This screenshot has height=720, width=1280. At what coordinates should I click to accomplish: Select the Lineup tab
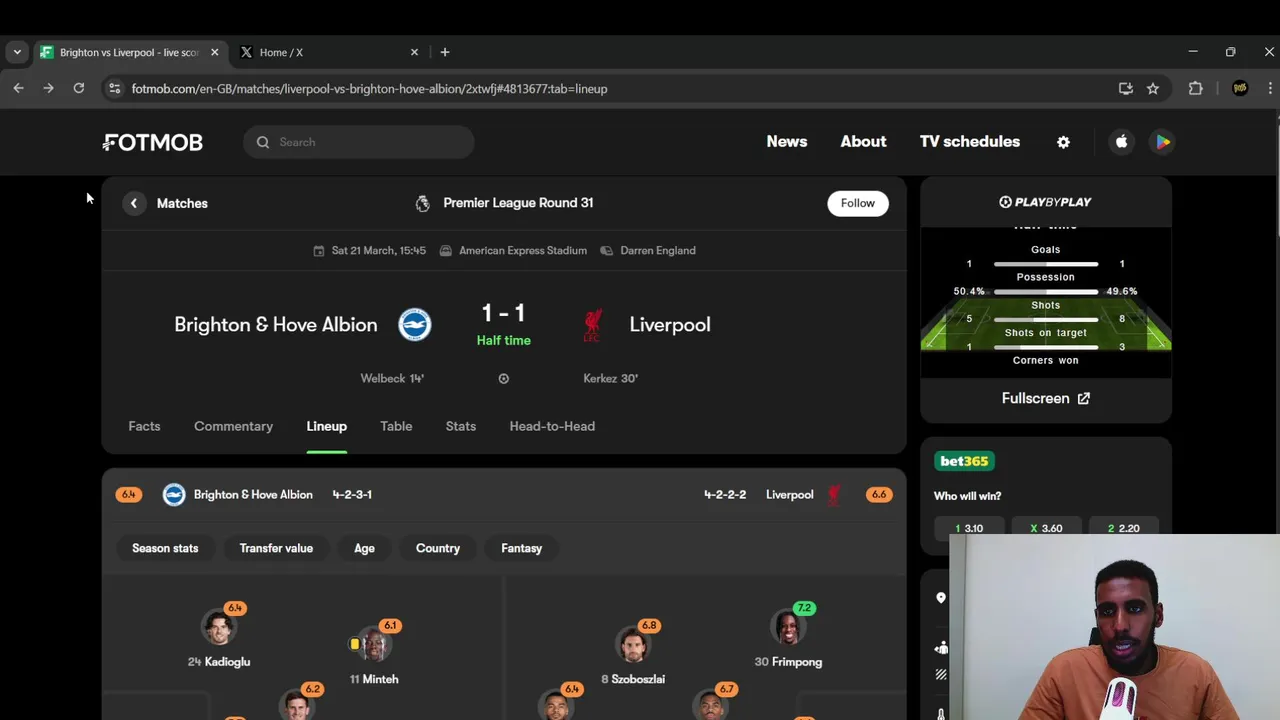tap(326, 426)
